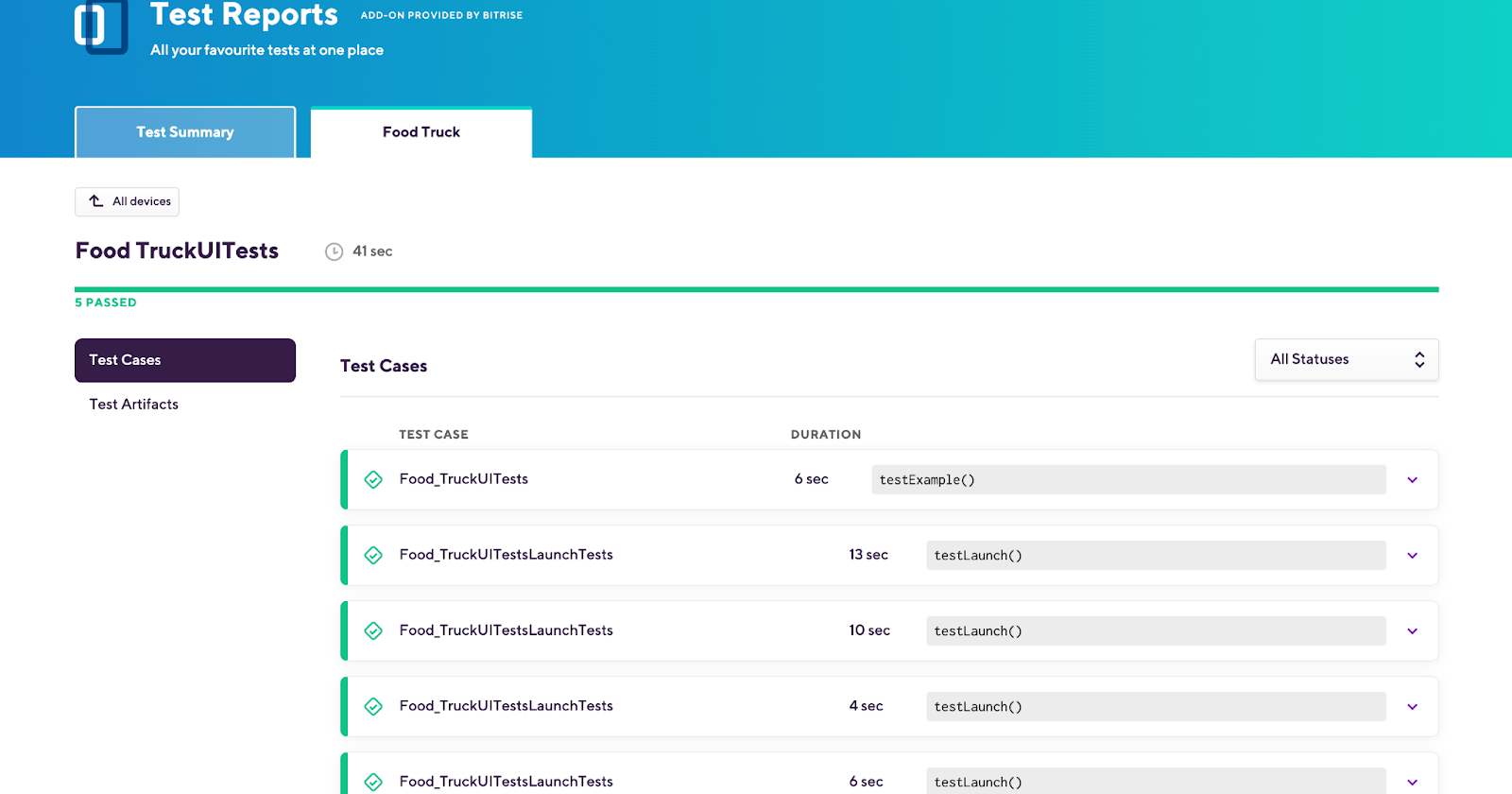Click the Food TruckUITests heading
This screenshot has height=794, width=1512.
[x=177, y=250]
